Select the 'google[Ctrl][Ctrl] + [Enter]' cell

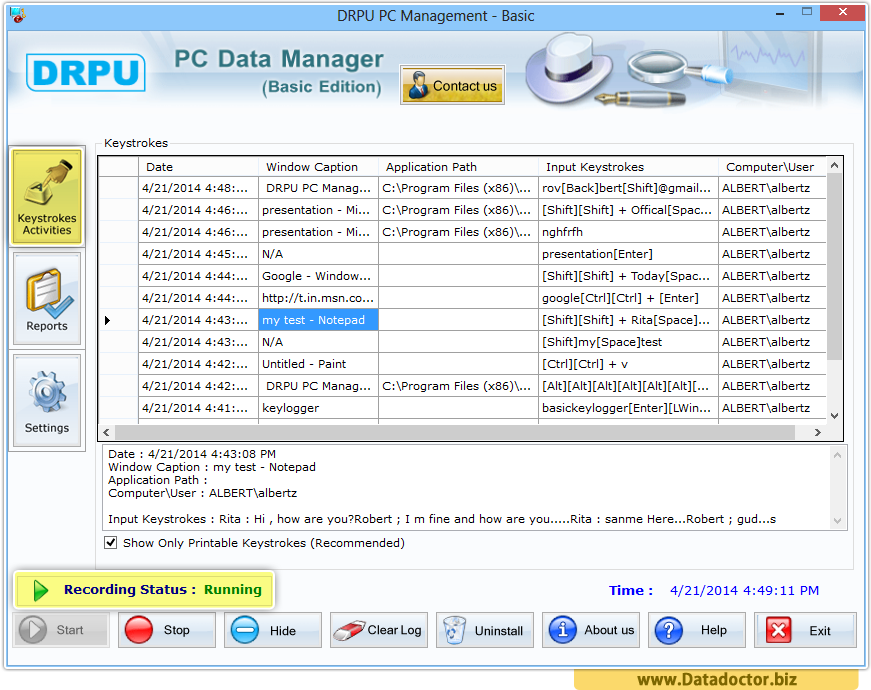tap(628, 298)
